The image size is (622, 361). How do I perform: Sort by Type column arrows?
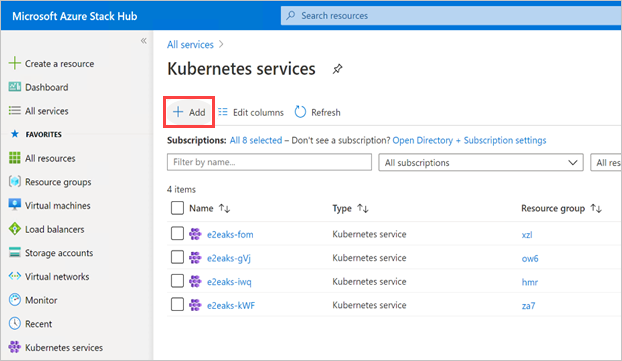363,208
